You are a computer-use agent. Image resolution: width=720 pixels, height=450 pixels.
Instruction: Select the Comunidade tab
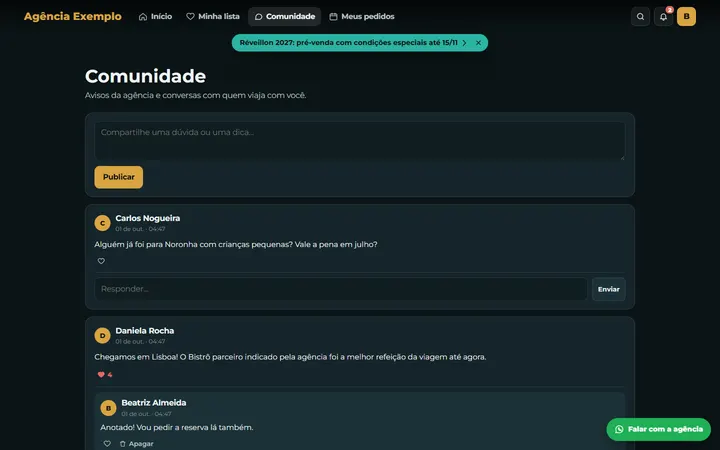[x=285, y=17]
